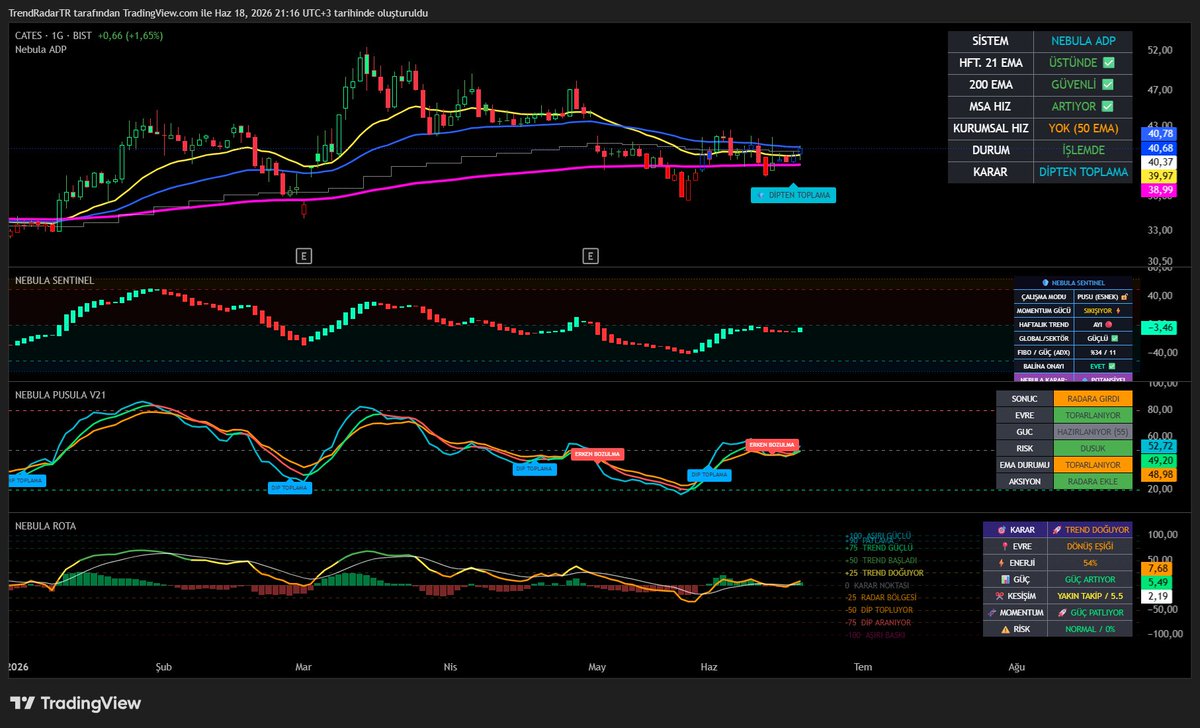This screenshot has width=1200, height=728.
Task: Click the white 40,37 price label
Action: coord(1161,162)
